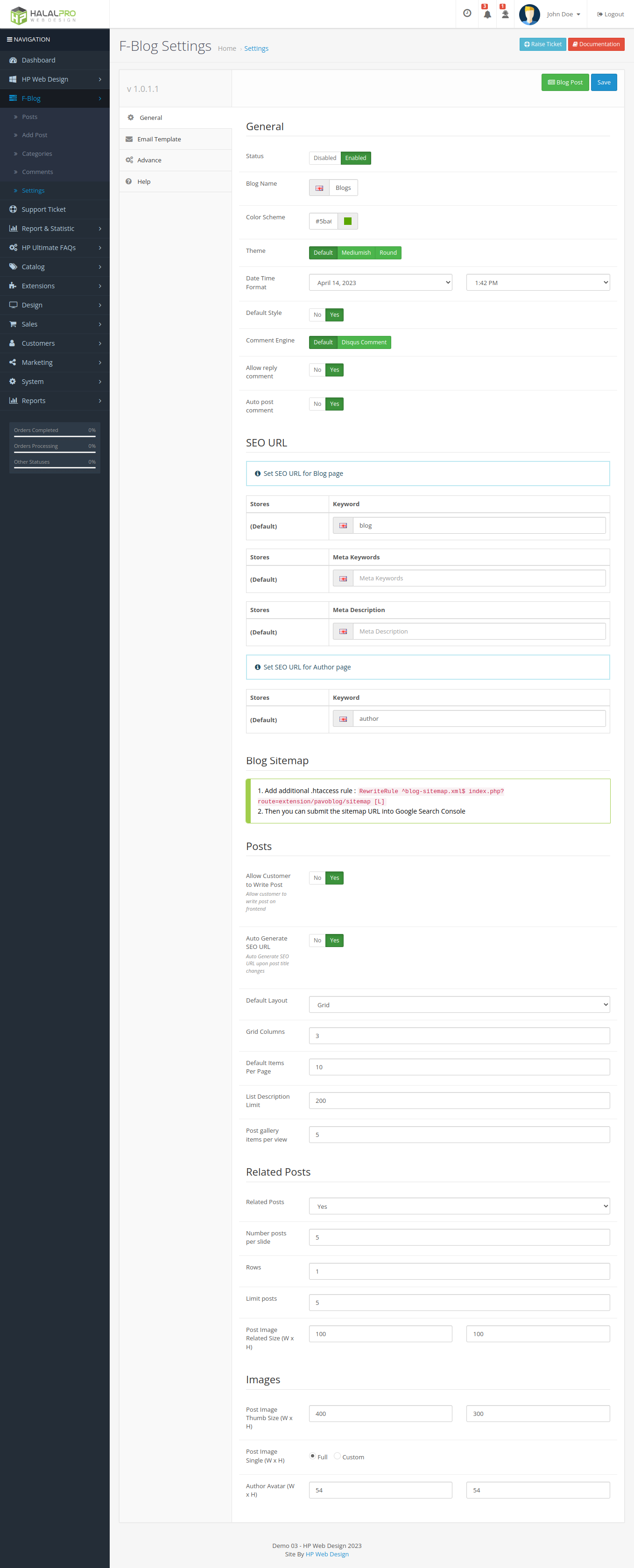Click the HP Web Design footer link
The width and height of the screenshot is (634, 1568).
(x=327, y=1554)
